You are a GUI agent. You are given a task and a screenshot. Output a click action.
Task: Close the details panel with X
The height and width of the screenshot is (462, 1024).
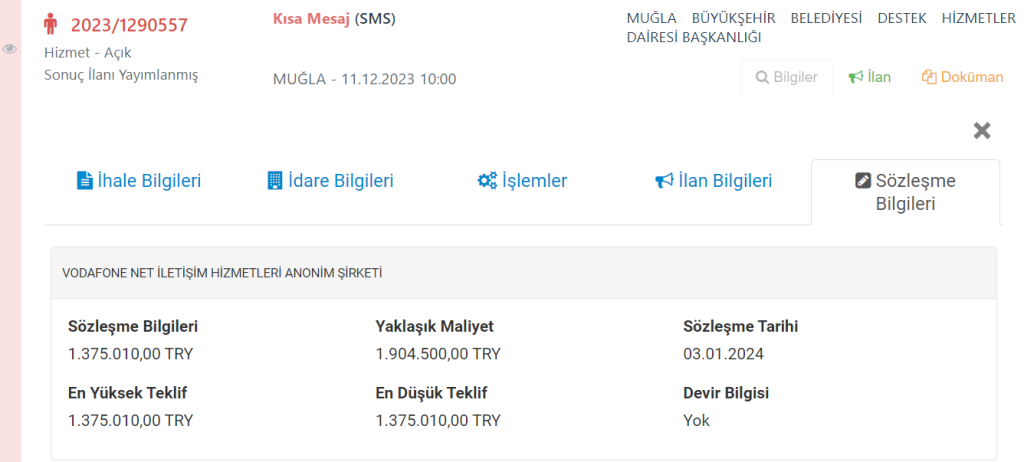pos(982,131)
